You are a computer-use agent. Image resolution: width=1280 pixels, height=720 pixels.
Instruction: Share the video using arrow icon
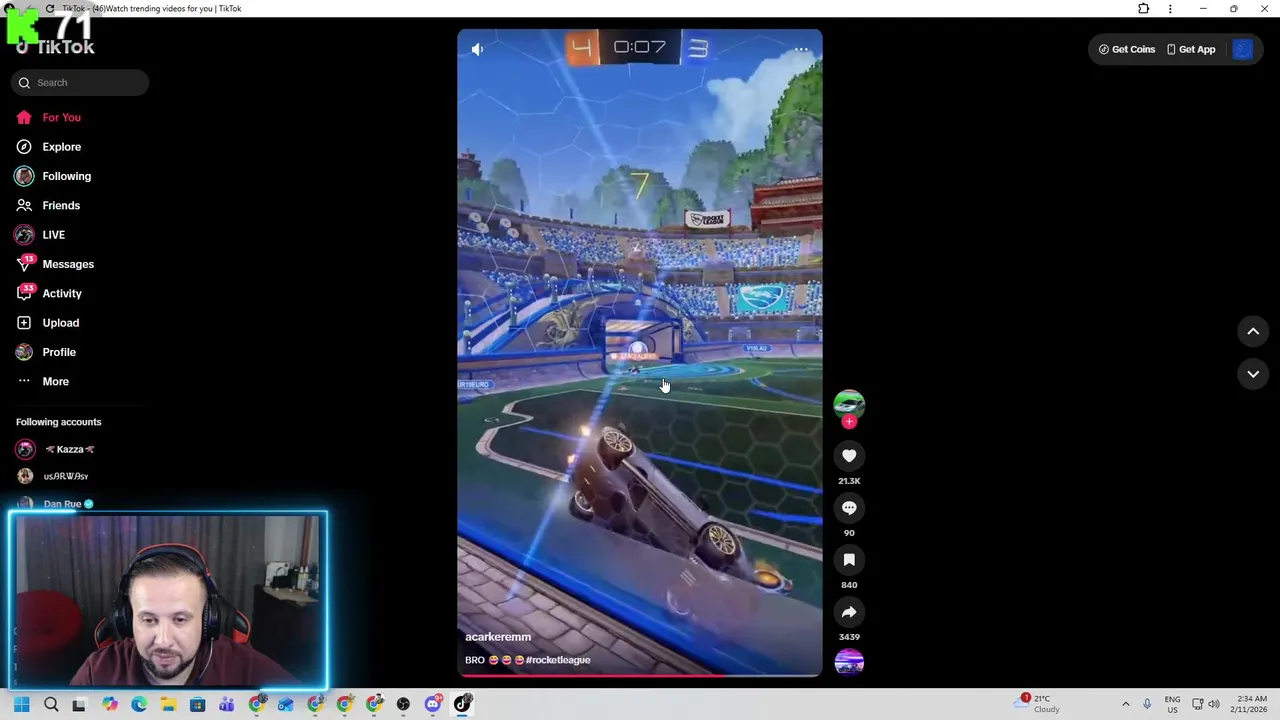click(849, 612)
